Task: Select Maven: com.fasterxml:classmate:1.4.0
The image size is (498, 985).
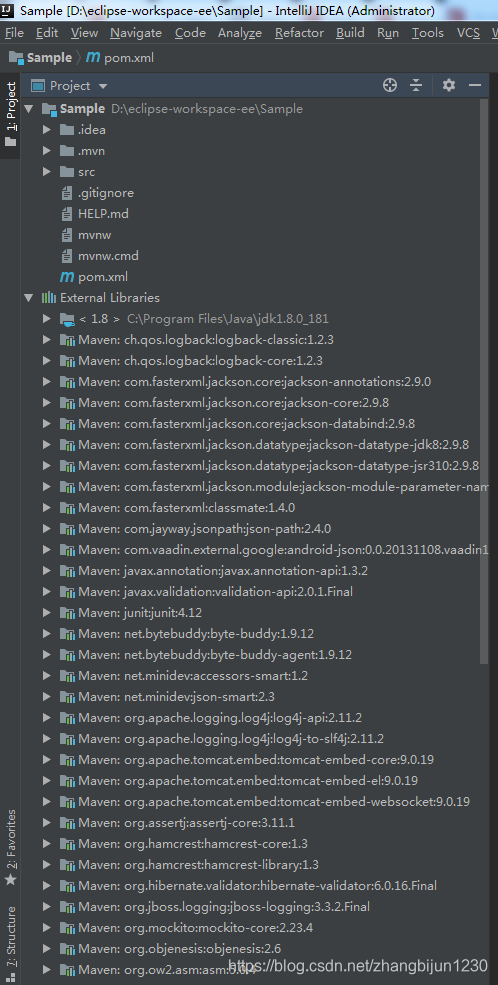Action: point(187,508)
